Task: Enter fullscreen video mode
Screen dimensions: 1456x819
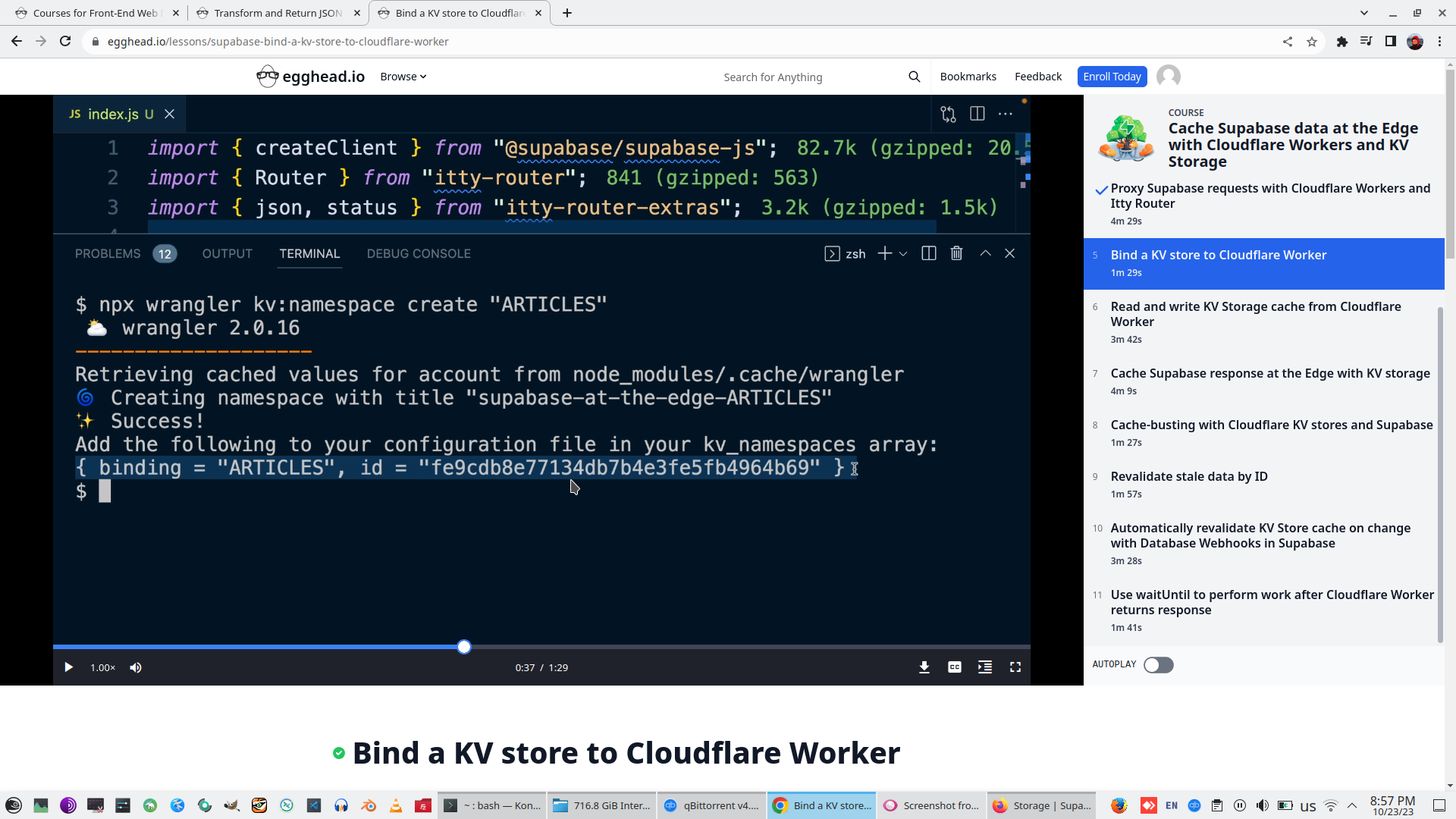Action: coord(1015,667)
